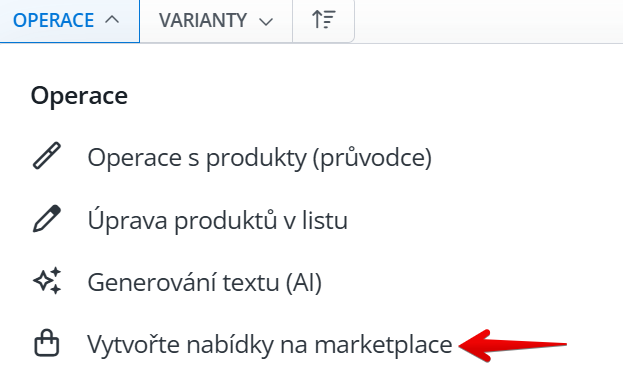Click the red arrow annotation
The height and width of the screenshot is (383, 623).
pyautogui.click(x=513, y=345)
